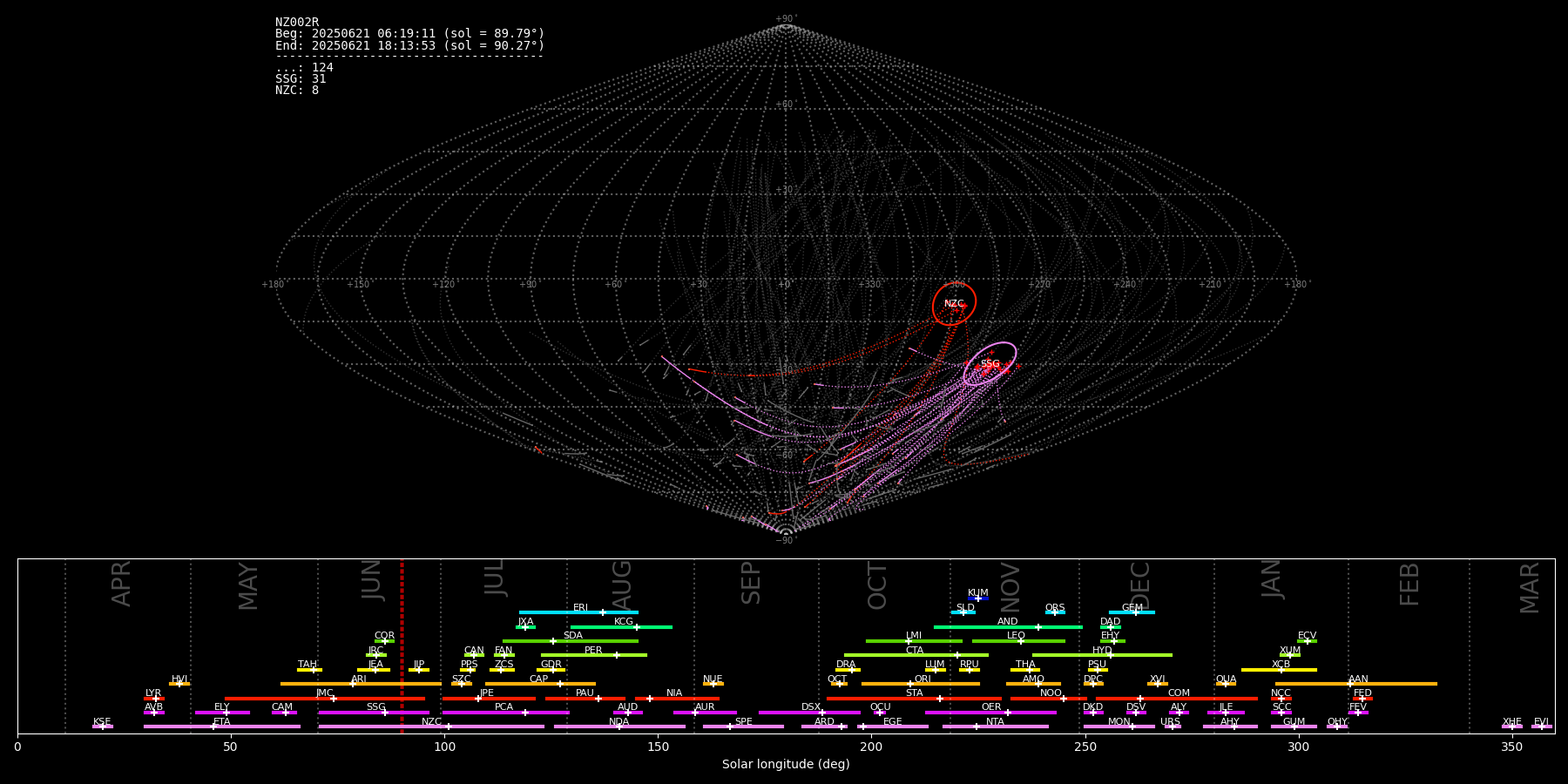The height and width of the screenshot is (784, 1568).
Task: Click the 350 tick on longitude axis
Action: tap(1512, 747)
